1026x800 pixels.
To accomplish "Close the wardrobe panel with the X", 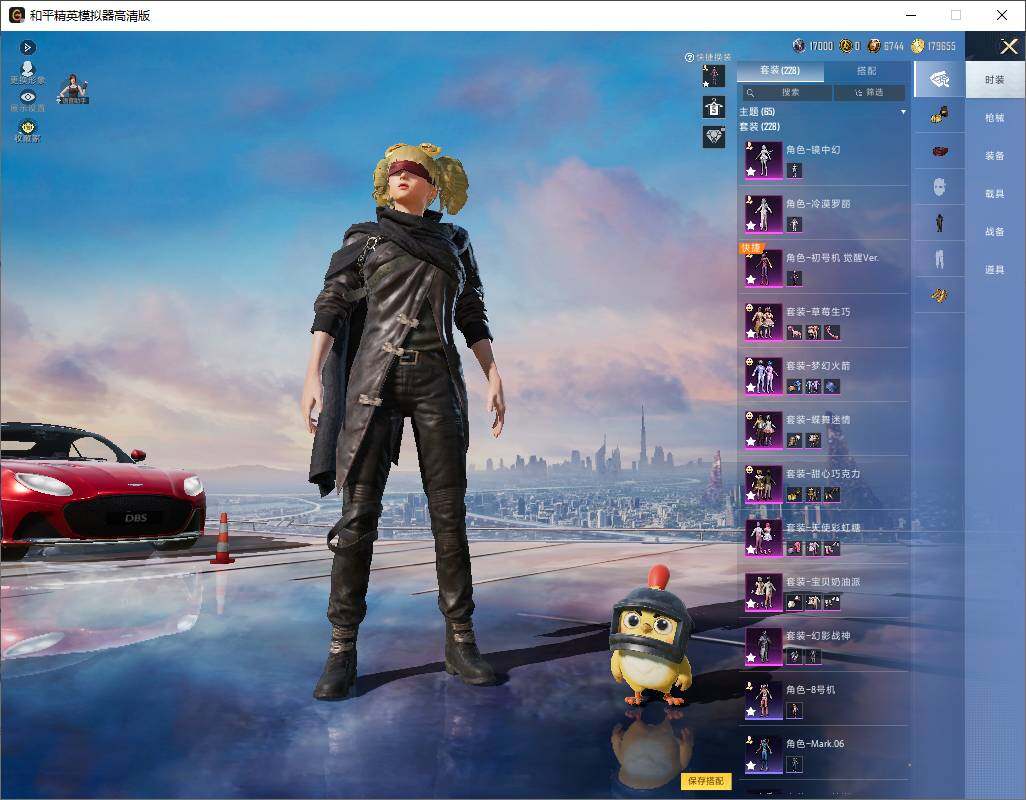I will 1008,46.
